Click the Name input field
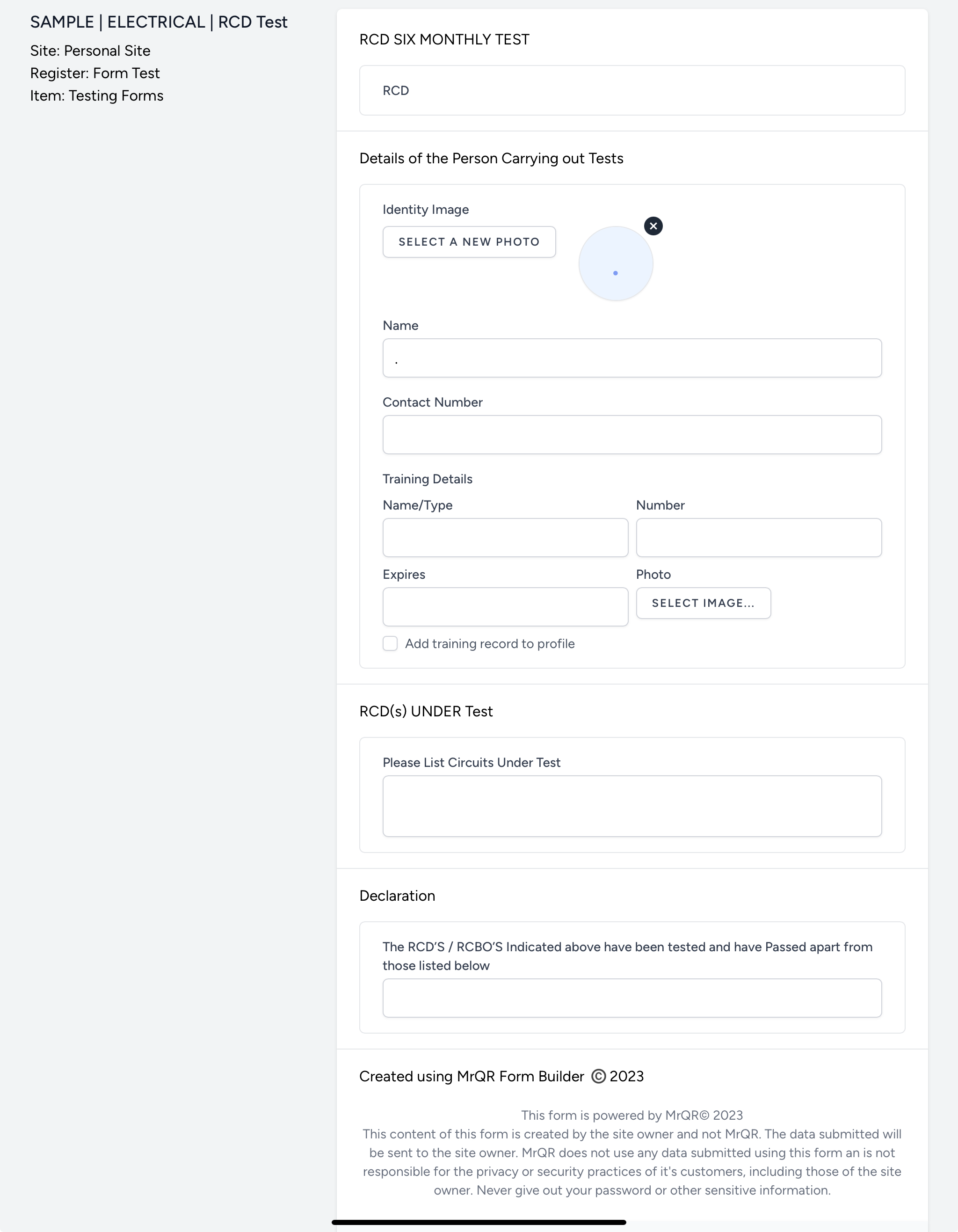 coord(631,358)
